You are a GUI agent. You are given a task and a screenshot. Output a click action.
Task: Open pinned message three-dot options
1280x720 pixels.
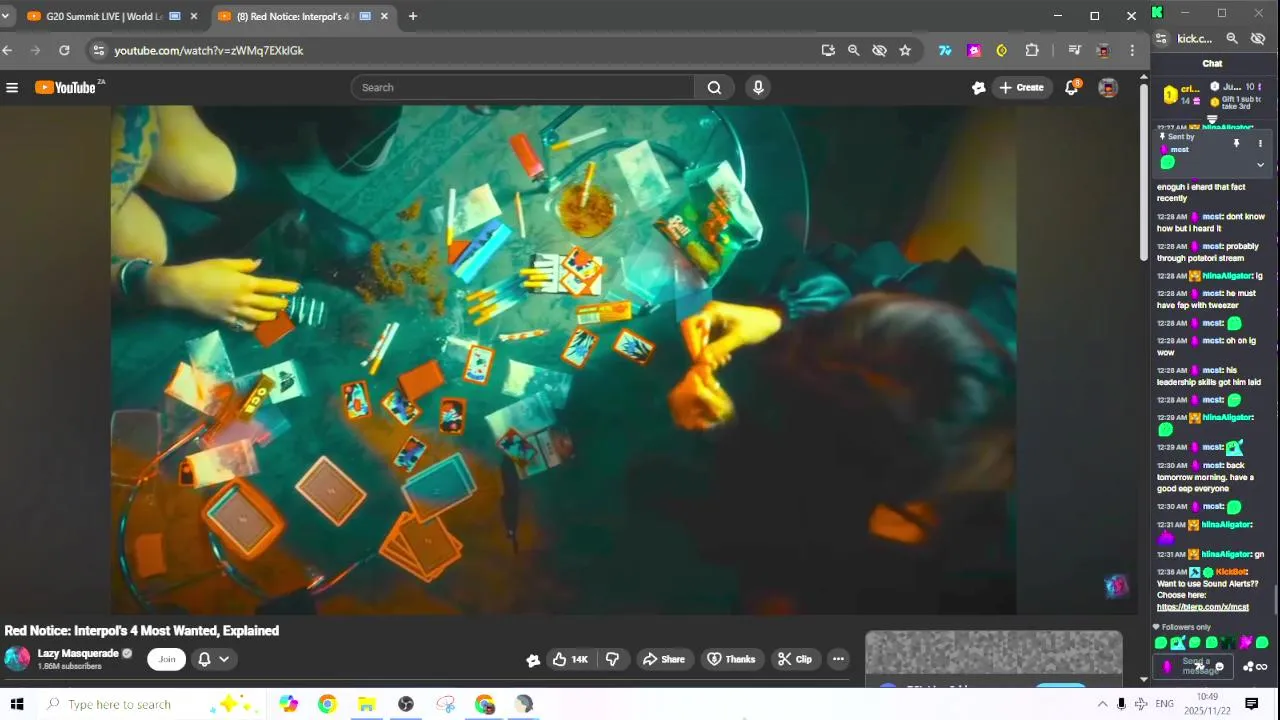coord(1260,144)
